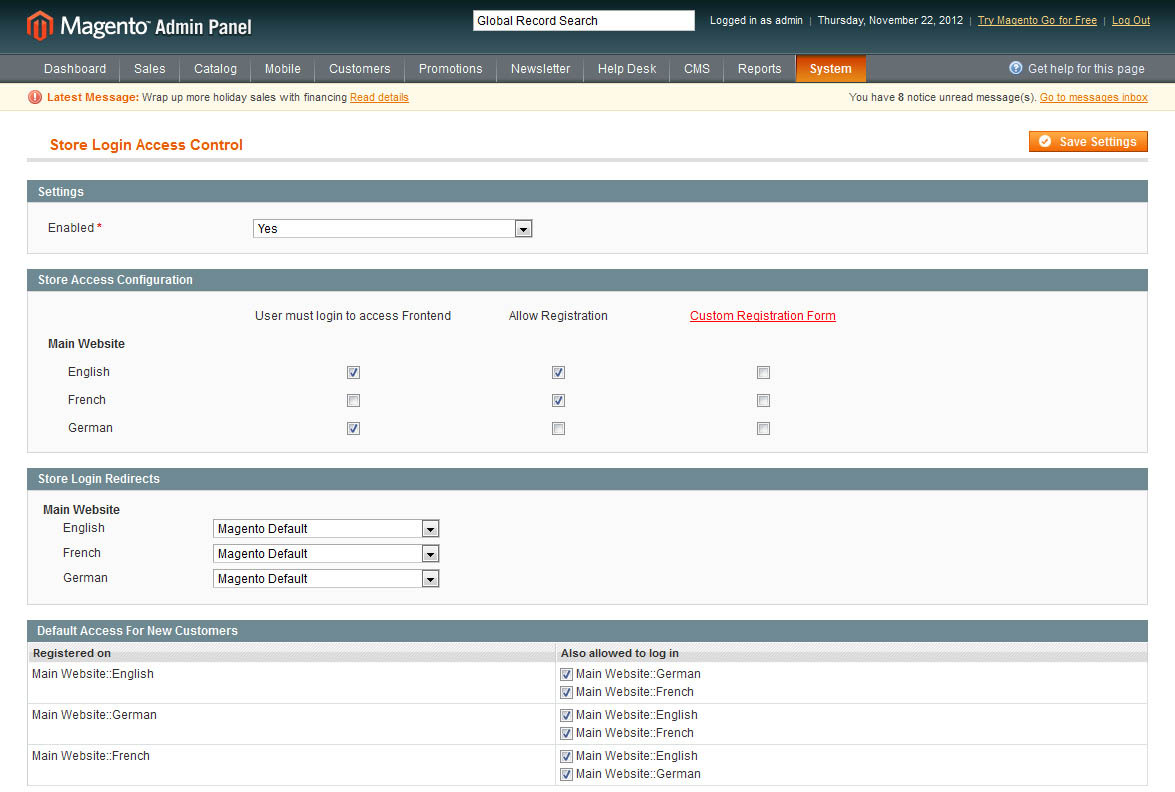This screenshot has width=1175, height=792.
Task: Click the 'Store Login Access Control' heading
Action: tap(146, 145)
